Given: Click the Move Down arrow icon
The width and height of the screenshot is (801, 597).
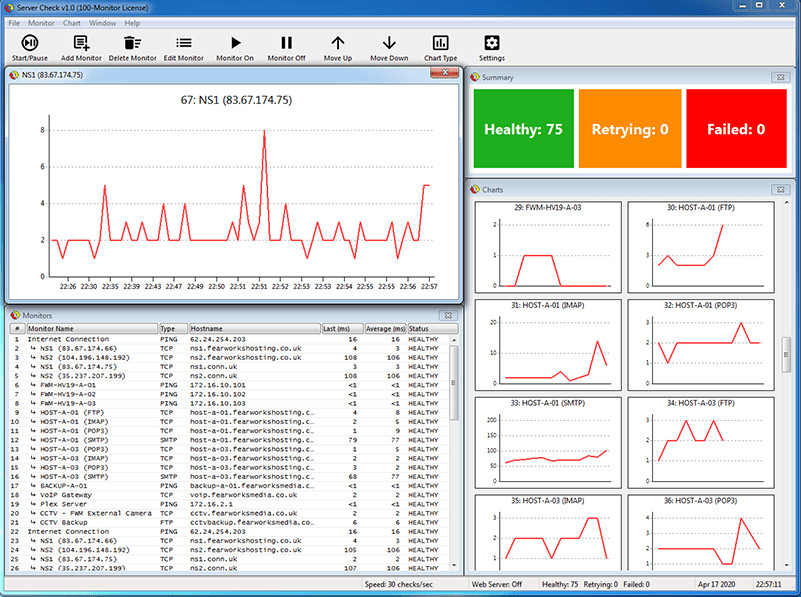Looking at the screenshot, I should (389, 43).
